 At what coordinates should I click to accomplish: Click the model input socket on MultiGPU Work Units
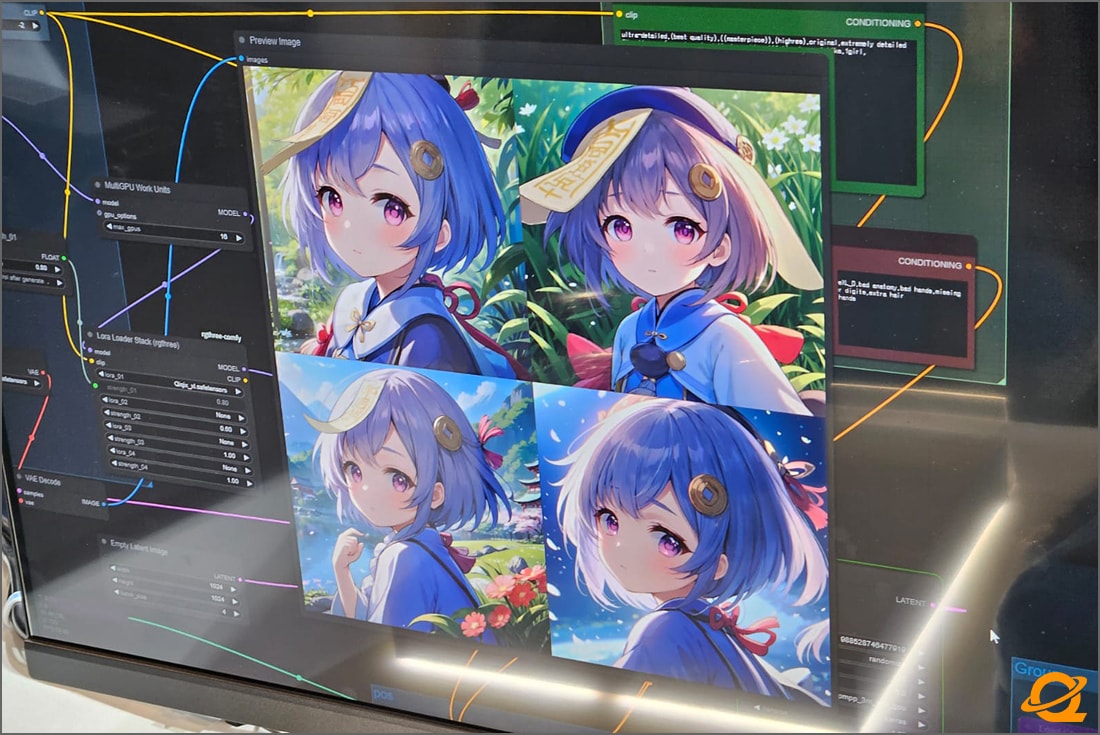click(98, 202)
